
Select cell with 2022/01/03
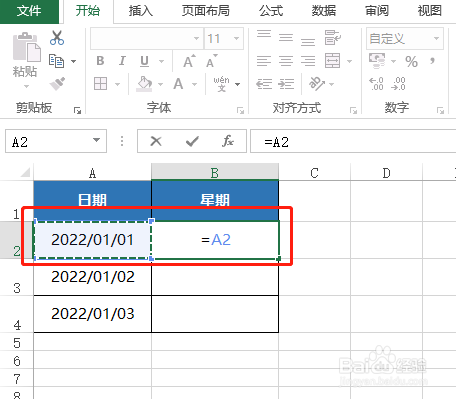click(x=93, y=314)
